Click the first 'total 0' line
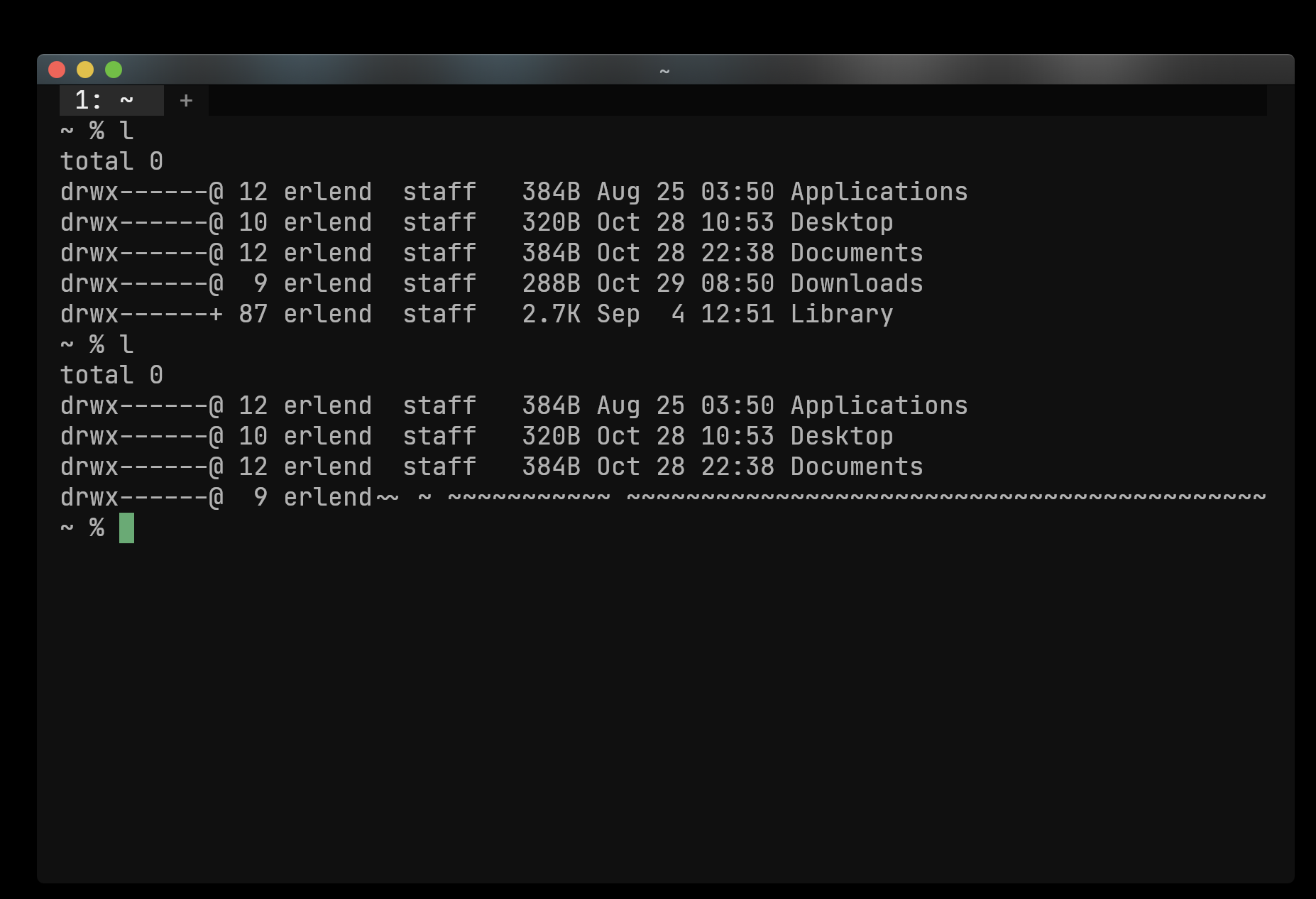This screenshot has width=1316, height=899. point(111,161)
